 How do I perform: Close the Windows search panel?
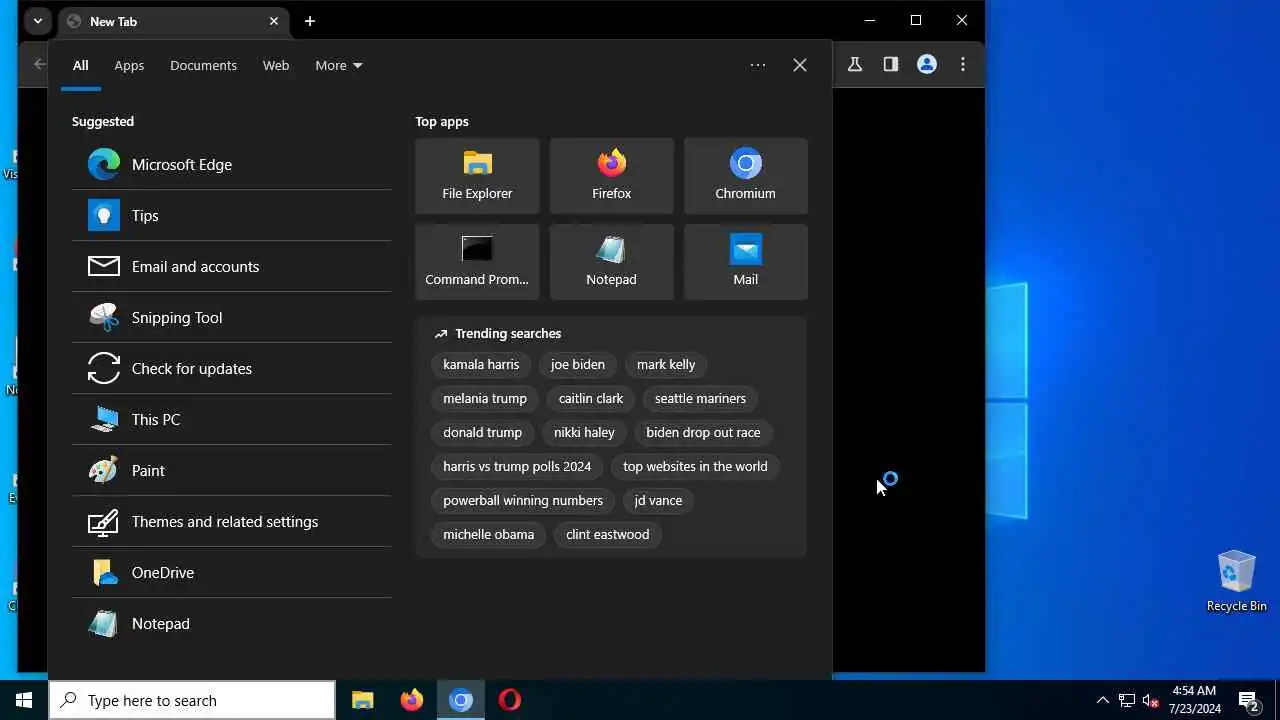(800, 65)
